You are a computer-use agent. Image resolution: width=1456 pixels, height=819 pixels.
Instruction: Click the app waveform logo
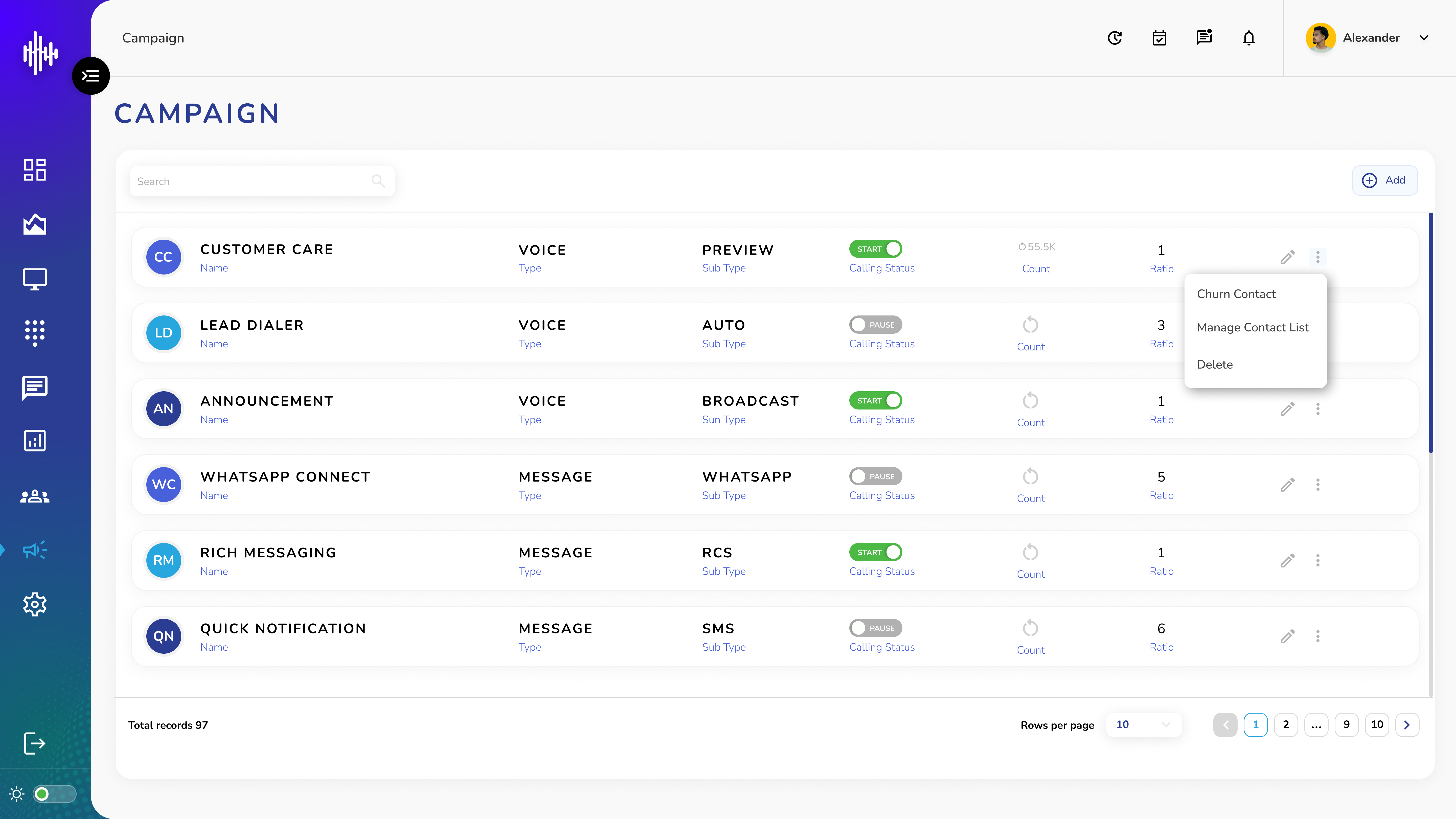click(40, 53)
